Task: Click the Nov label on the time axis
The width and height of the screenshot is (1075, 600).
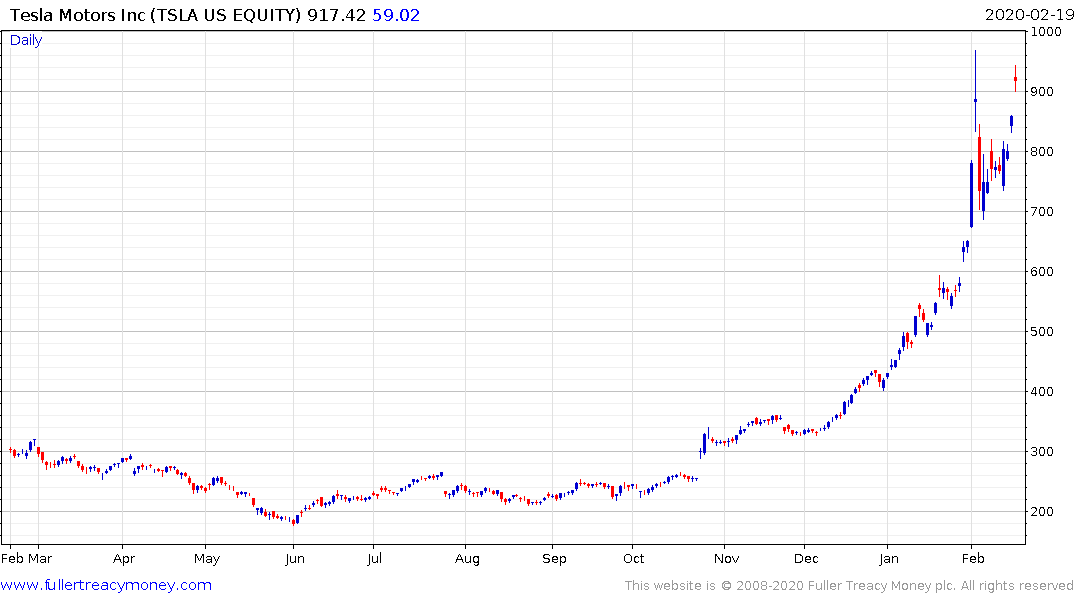Action: 727,558
